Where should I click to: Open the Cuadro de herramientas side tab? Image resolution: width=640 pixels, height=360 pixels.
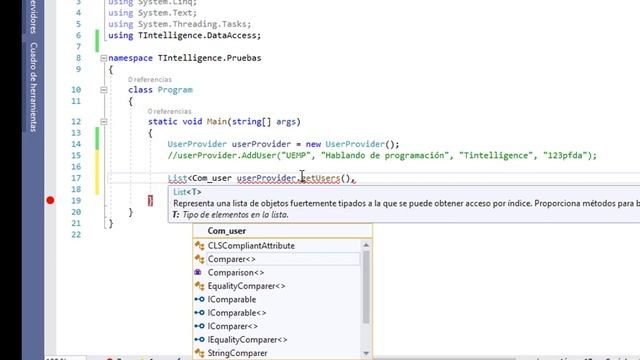[33, 87]
